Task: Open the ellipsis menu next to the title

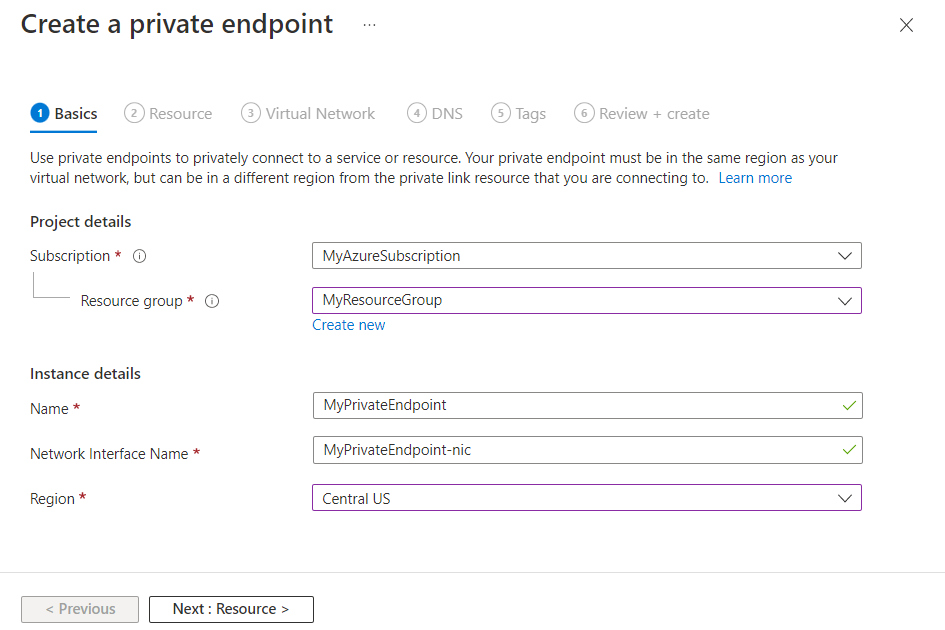Action: pyautogui.click(x=369, y=24)
